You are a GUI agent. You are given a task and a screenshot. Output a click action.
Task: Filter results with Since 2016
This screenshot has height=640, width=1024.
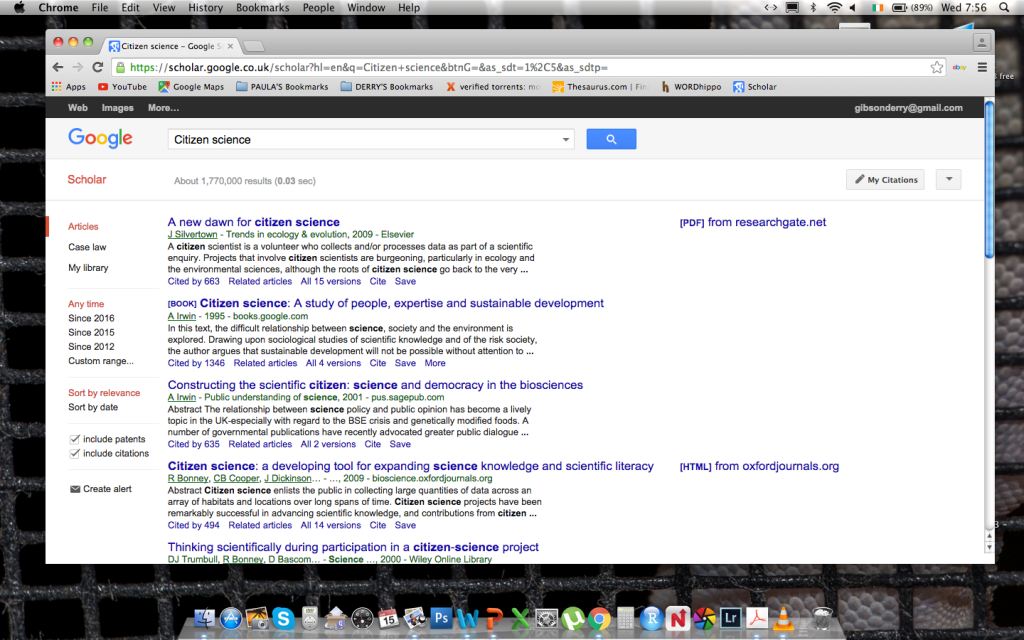click(91, 318)
